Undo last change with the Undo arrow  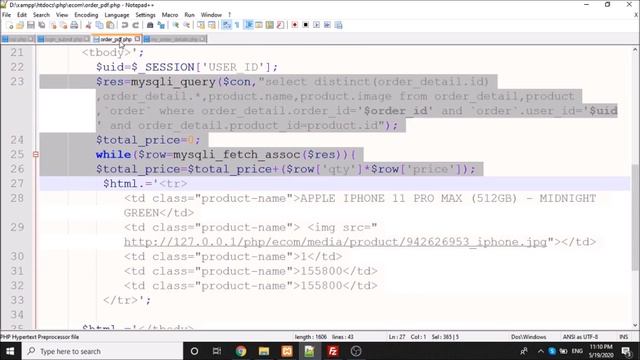click(x=124, y=25)
